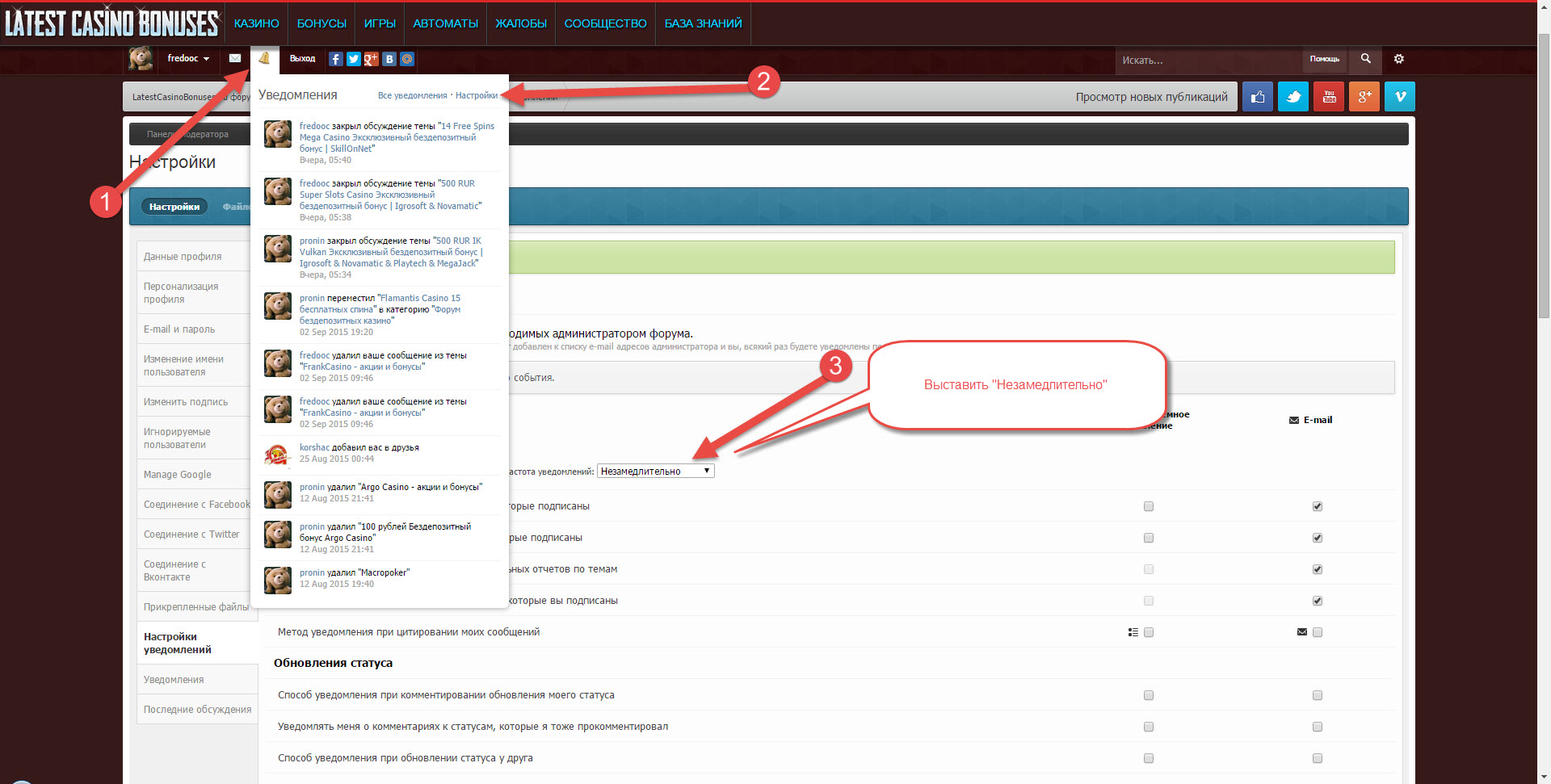
Task: Open Настройки link in notifications popup
Action: tap(477, 95)
